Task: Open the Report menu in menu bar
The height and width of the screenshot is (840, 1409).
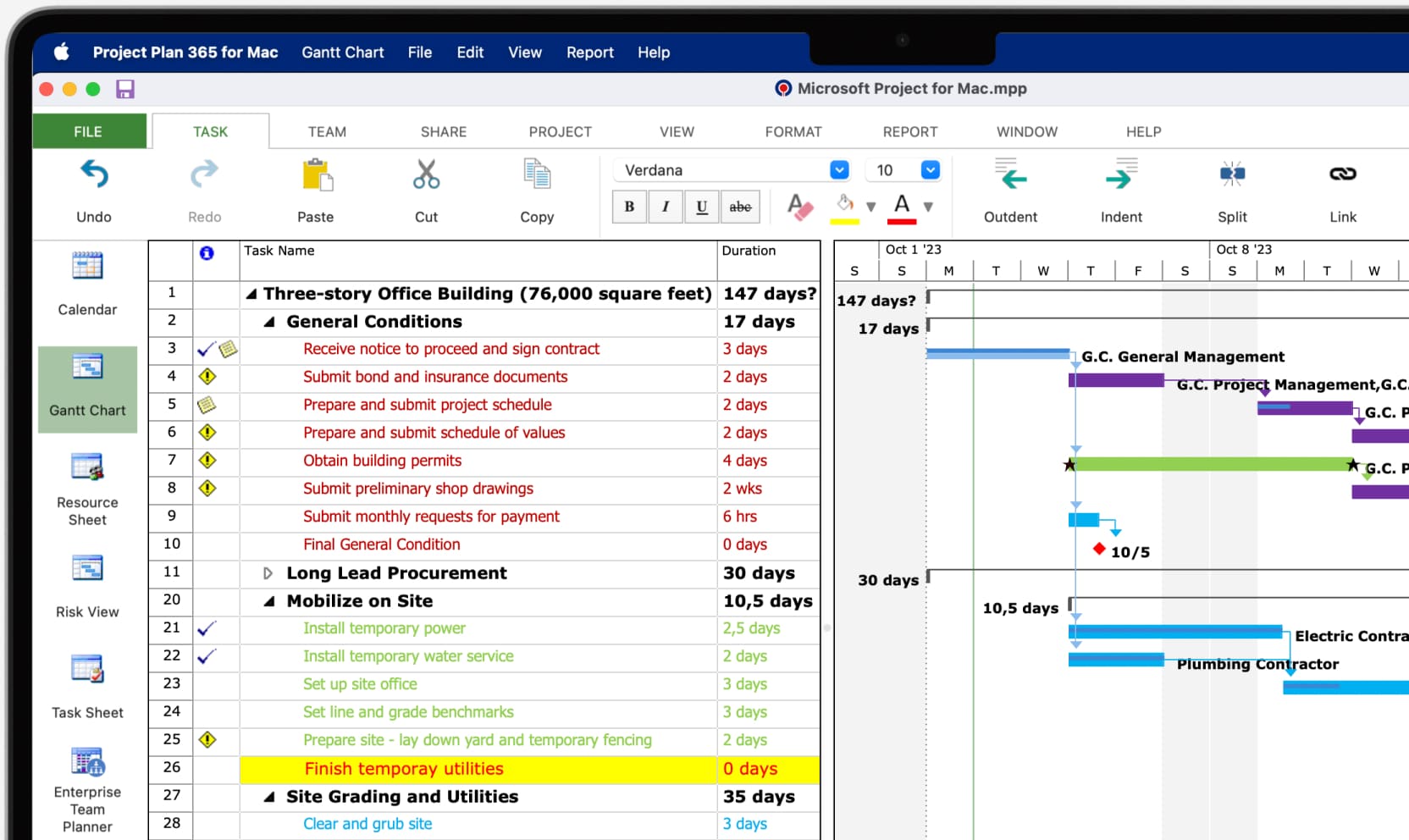Action: click(589, 52)
